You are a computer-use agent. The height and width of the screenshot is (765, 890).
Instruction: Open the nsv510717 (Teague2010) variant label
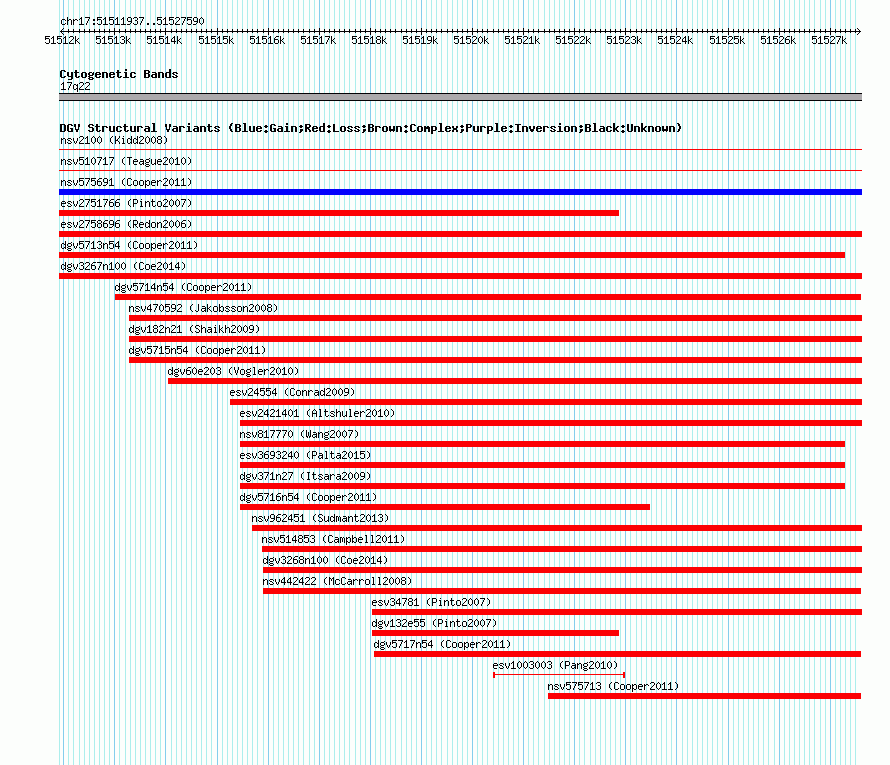pyautogui.click(x=126, y=161)
